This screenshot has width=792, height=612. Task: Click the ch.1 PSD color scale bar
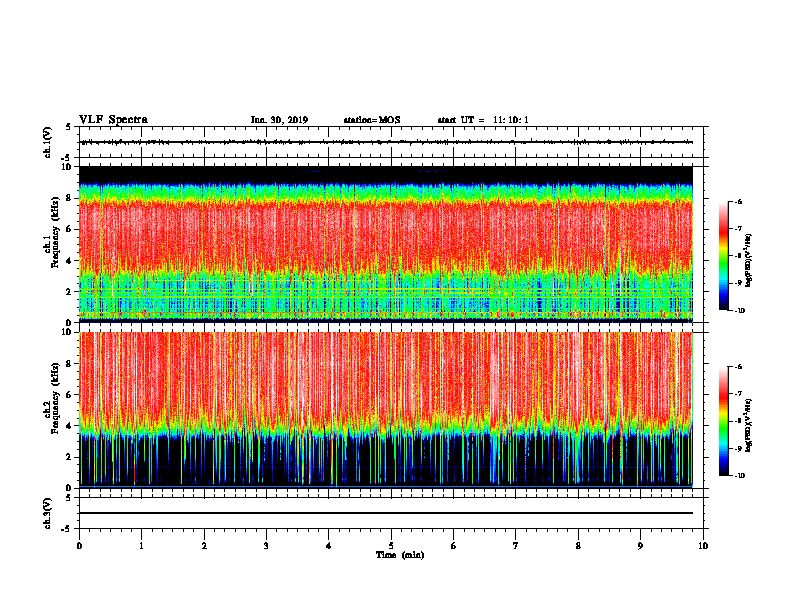[x=724, y=256]
